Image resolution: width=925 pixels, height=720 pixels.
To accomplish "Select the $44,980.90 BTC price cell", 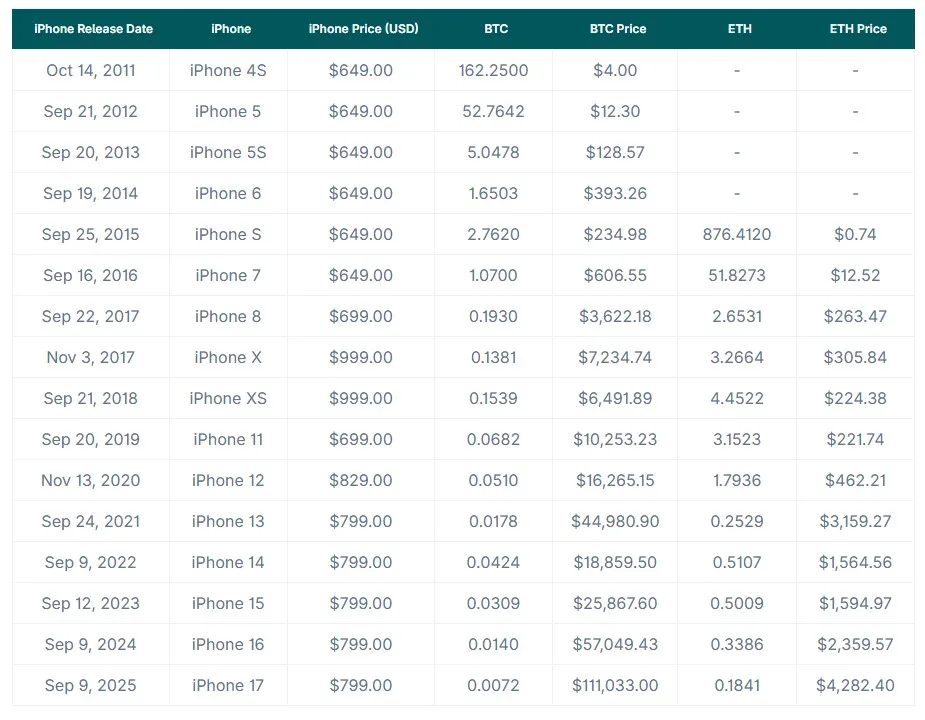I will pos(615,522).
